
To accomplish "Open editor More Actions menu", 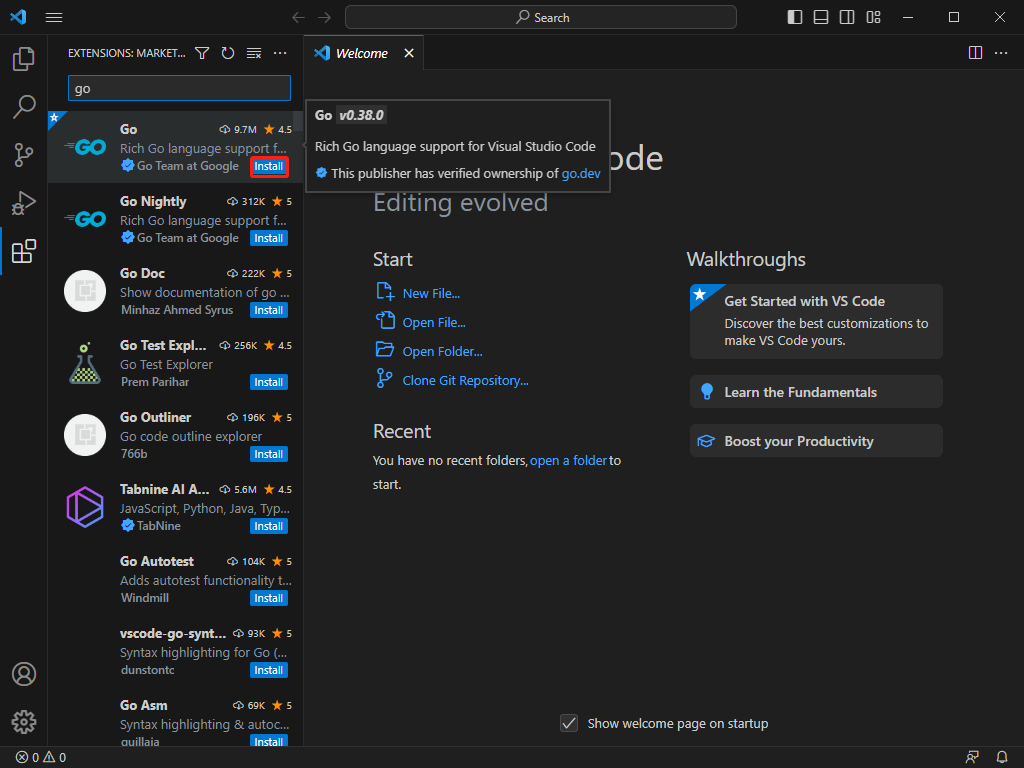I will click(x=1001, y=53).
